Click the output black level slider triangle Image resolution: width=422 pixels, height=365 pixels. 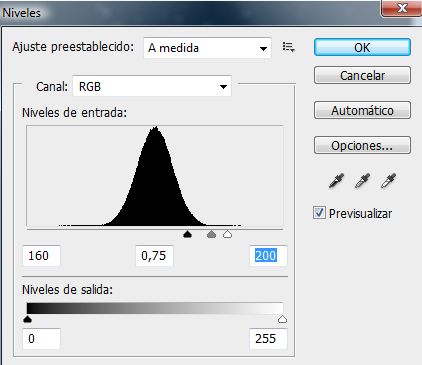pyautogui.click(x=28, y=319)
